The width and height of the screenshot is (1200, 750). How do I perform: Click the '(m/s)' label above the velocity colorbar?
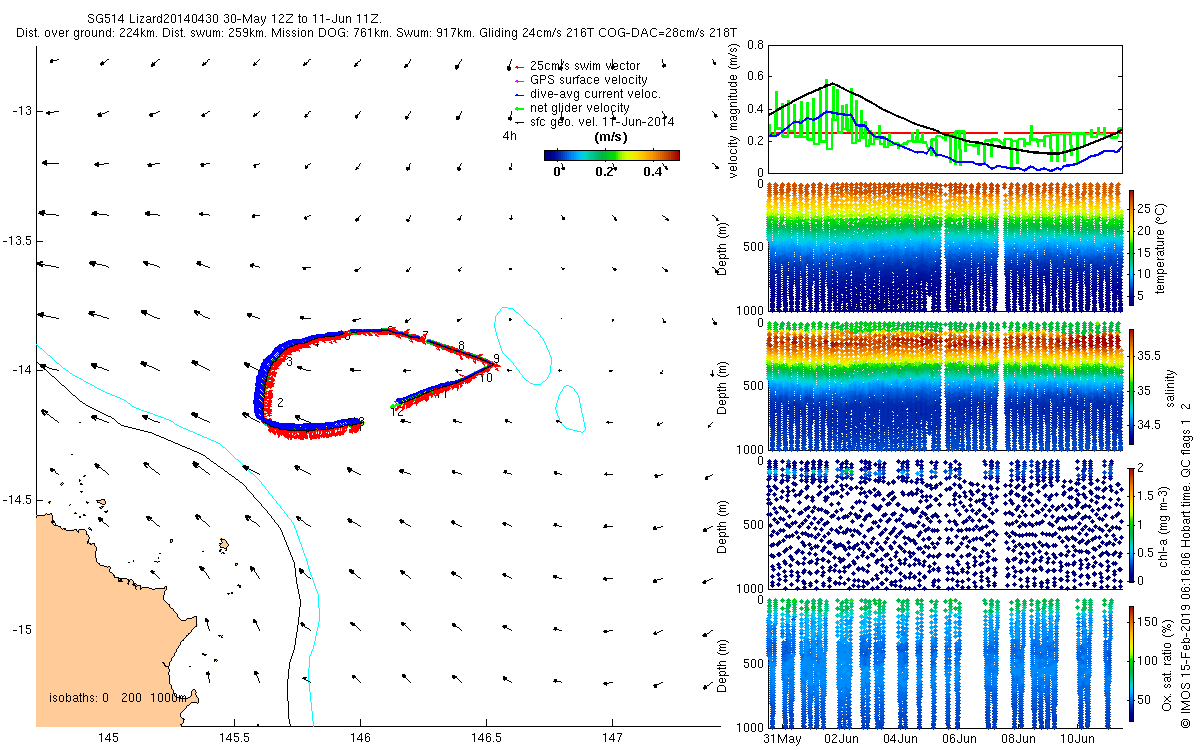pyautogui.click(x=611, y=137)
